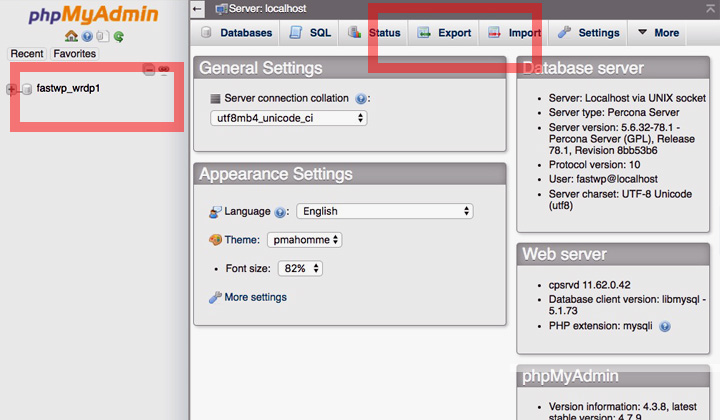Screen dimensions: 720x420
Task: Click the Web server panel header
Action: 613,254
